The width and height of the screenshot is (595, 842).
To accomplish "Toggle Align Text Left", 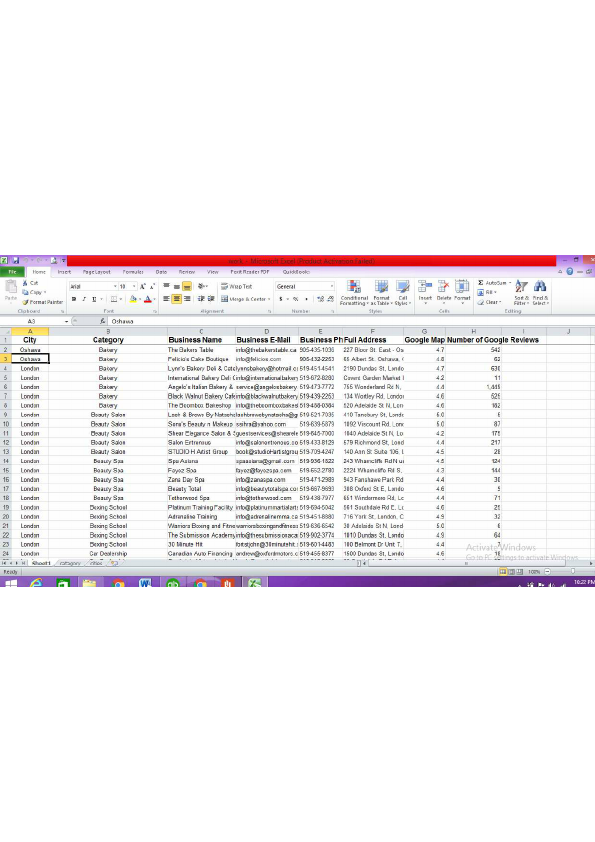I will tap(166, 299).
